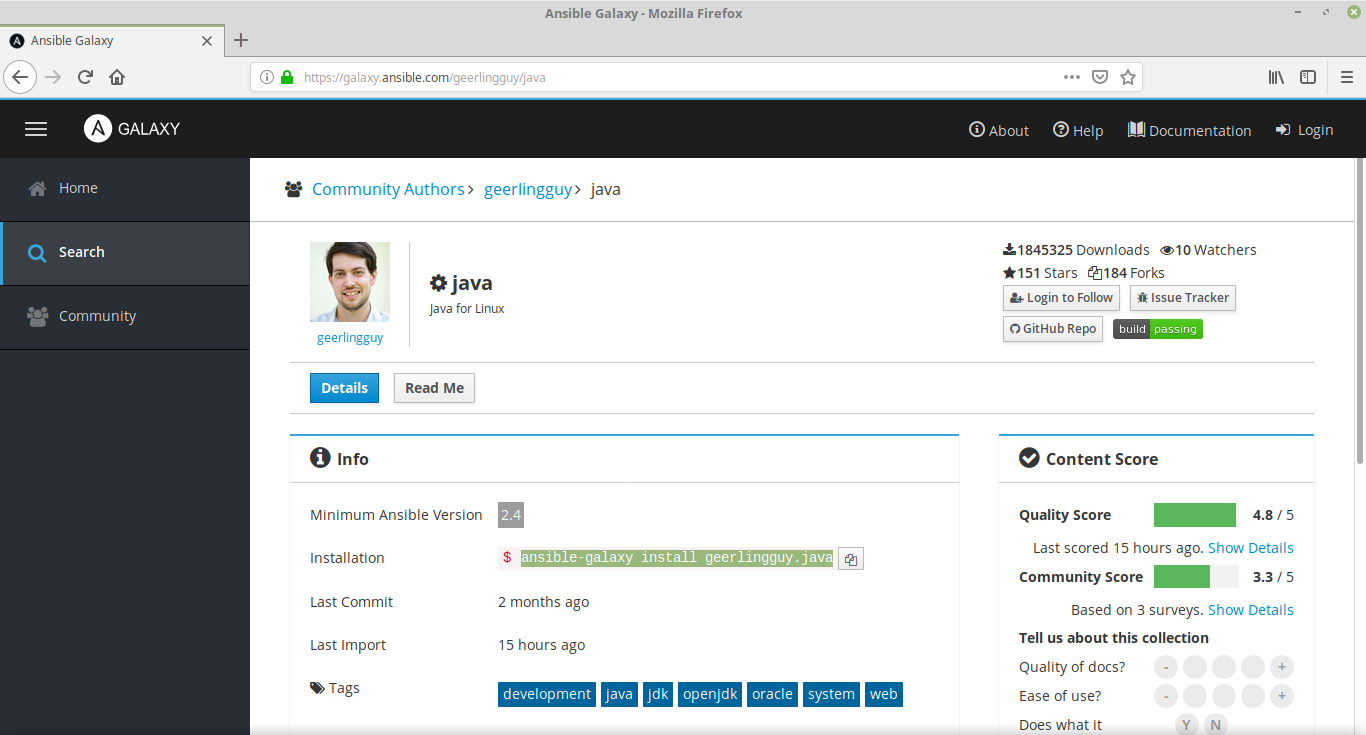Go back with the browser back arrow
Screen dimensions: 1366x735
pyautogui.click(x=20, y=77)
